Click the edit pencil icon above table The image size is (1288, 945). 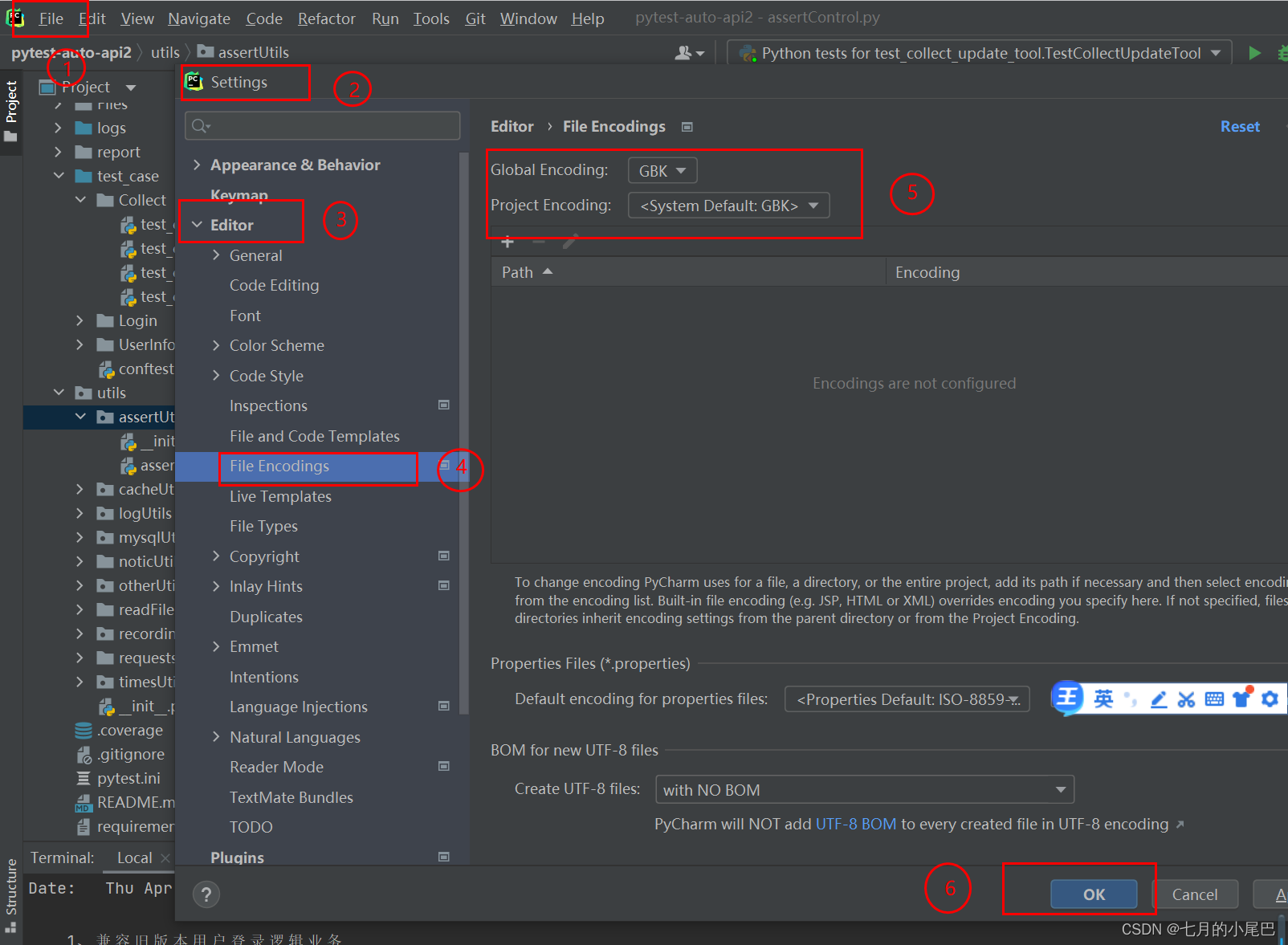(570, 242)
